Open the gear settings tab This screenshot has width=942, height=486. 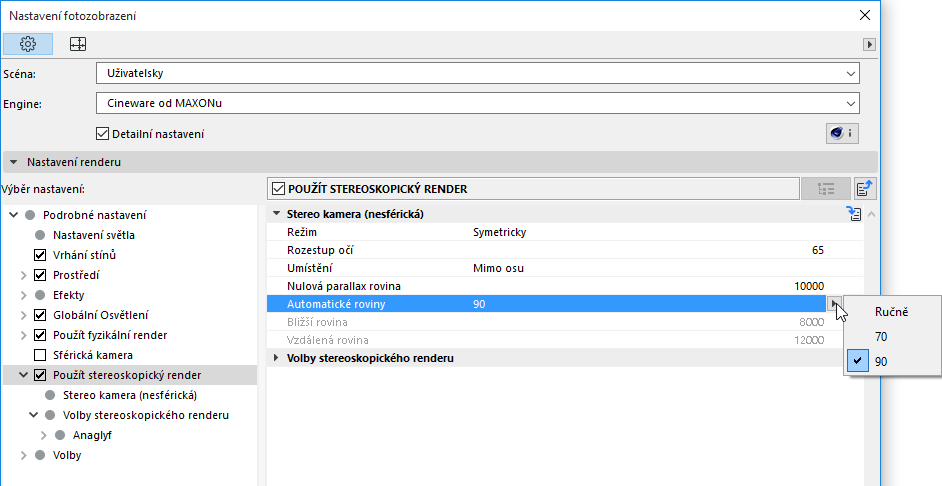[28, 44]
